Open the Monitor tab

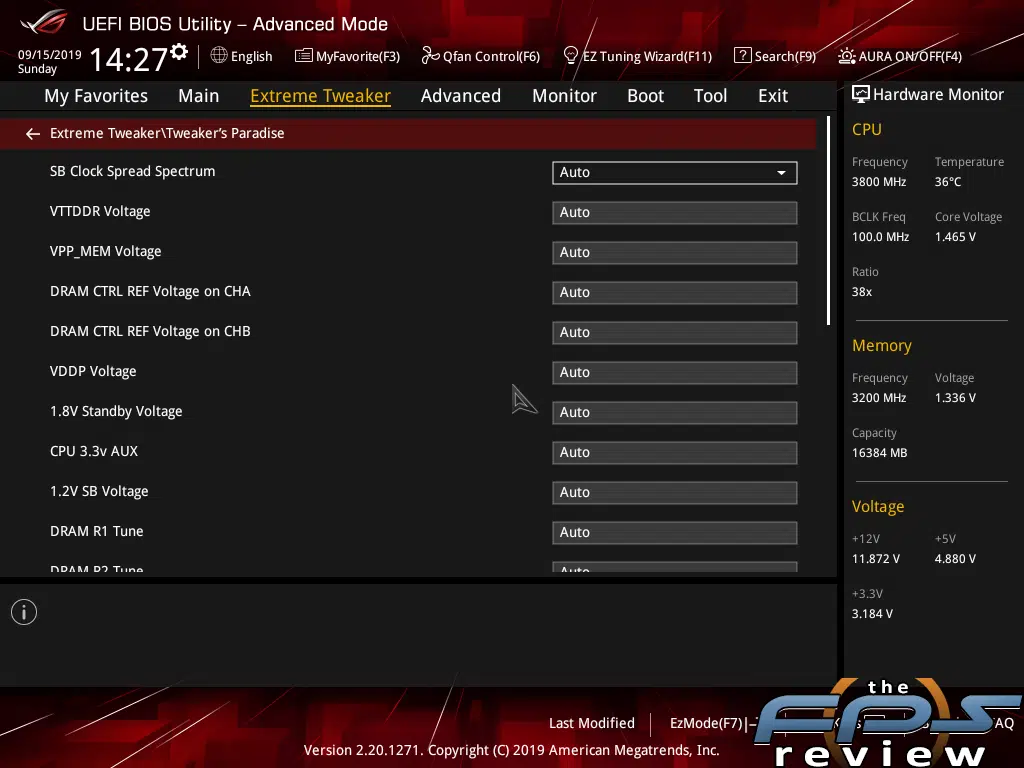(x=564, y=96)
